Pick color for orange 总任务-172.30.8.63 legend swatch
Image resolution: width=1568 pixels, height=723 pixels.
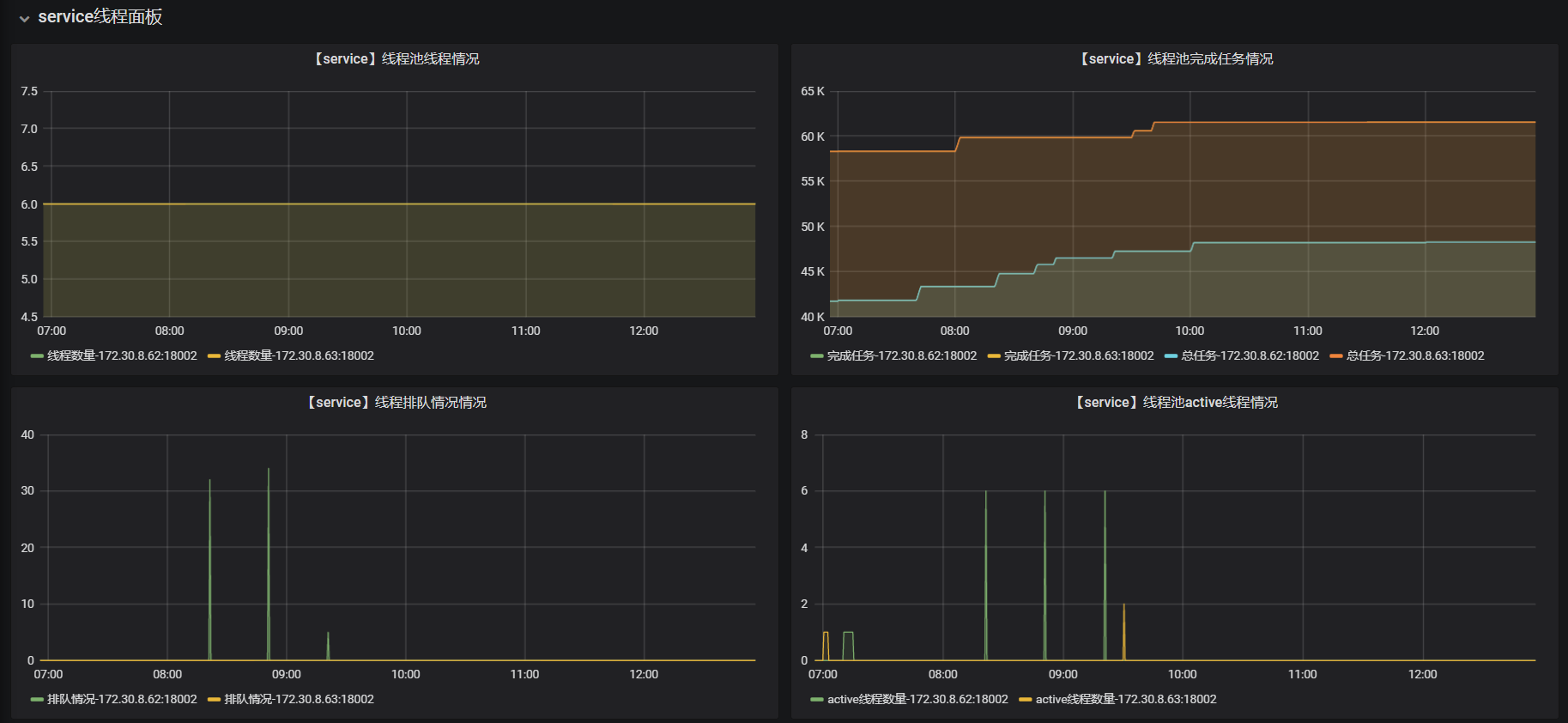coord(1335,355)
